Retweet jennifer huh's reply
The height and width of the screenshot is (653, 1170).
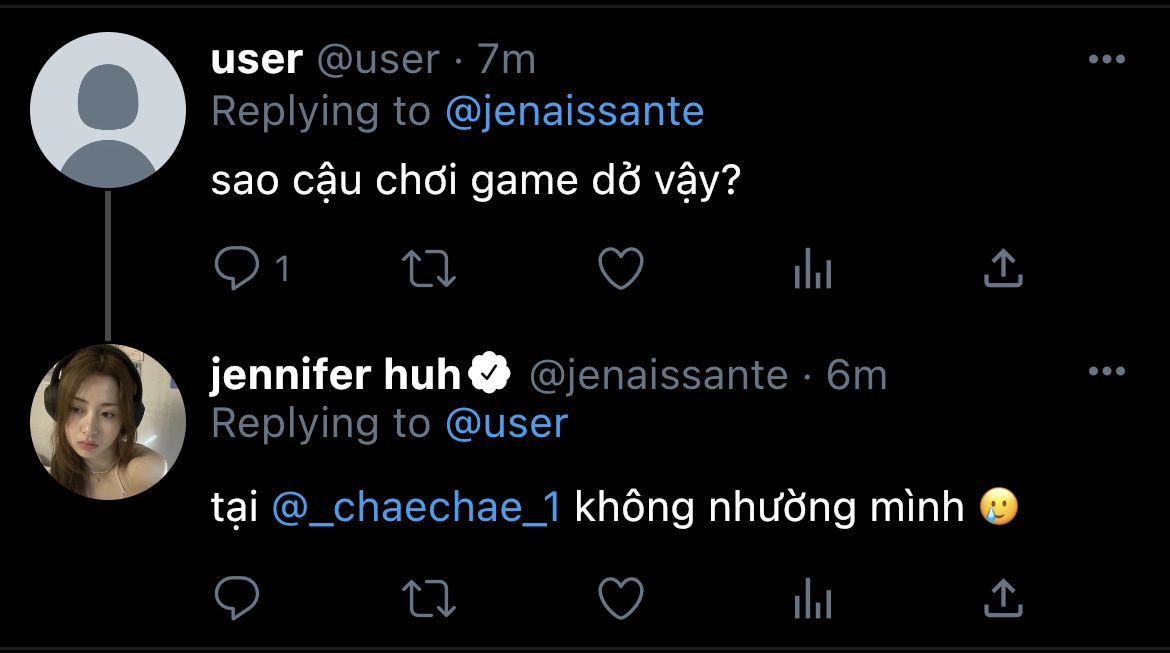pyautogui.click(x=428, y=599)
